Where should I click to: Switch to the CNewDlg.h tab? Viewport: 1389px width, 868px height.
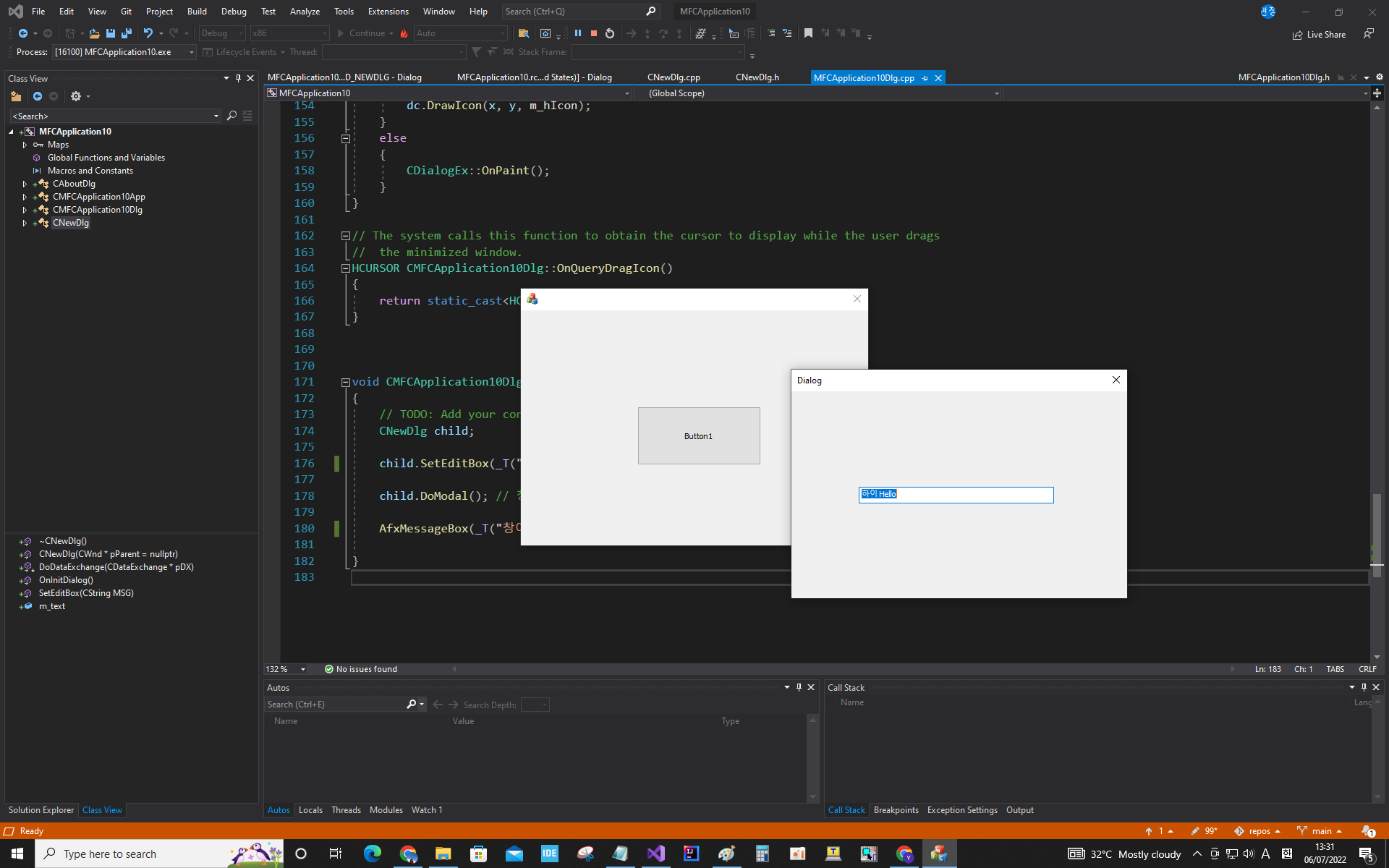[x=757, y=77]
